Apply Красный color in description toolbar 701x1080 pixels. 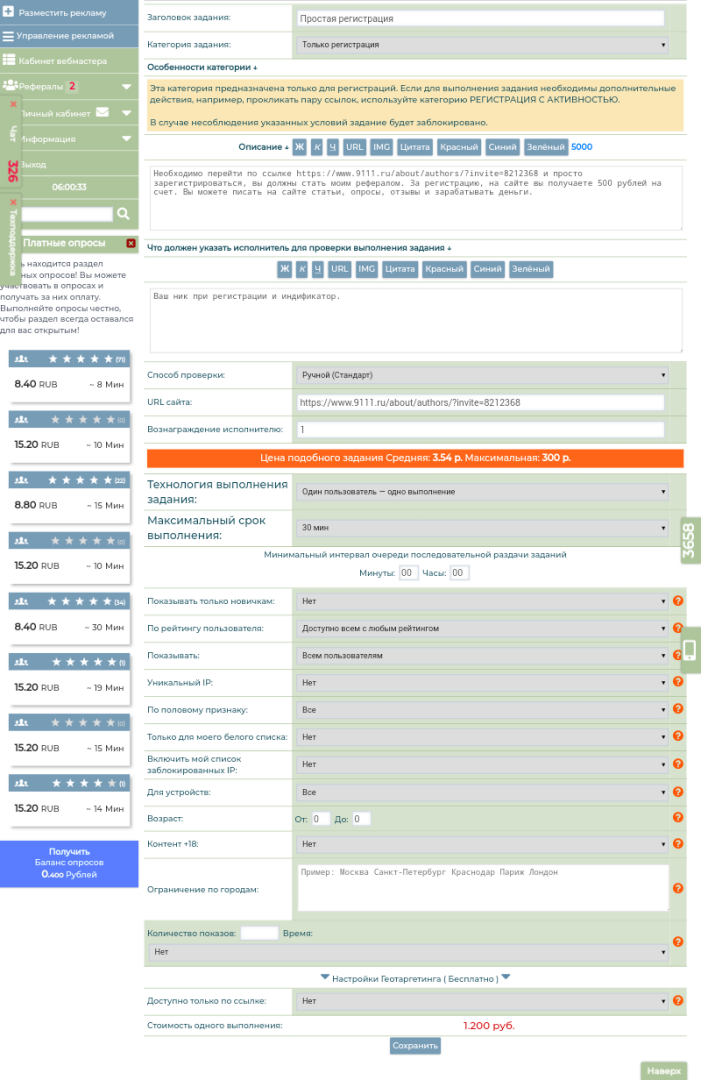461,147
